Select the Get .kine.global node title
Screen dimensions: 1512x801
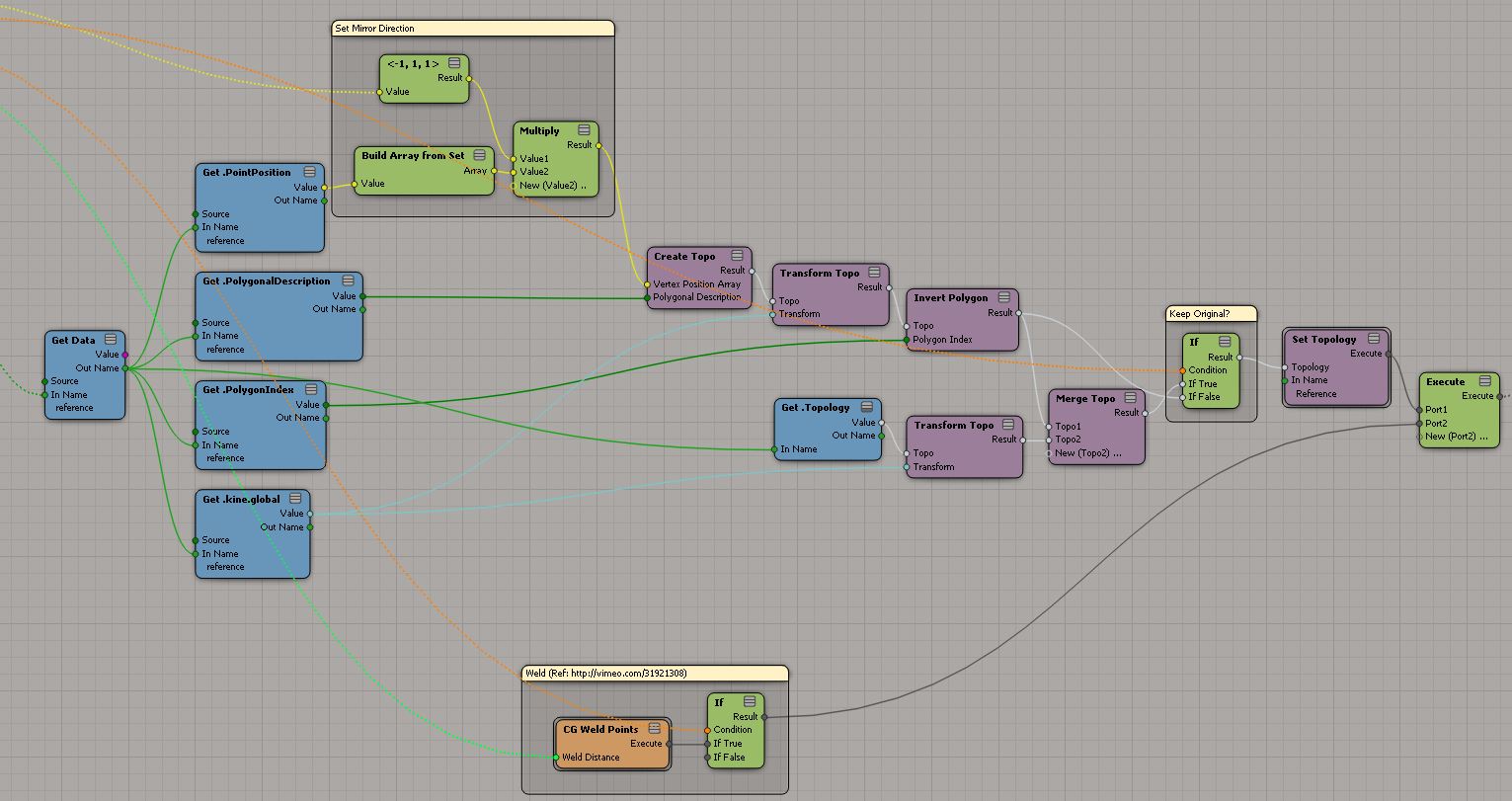242,499
